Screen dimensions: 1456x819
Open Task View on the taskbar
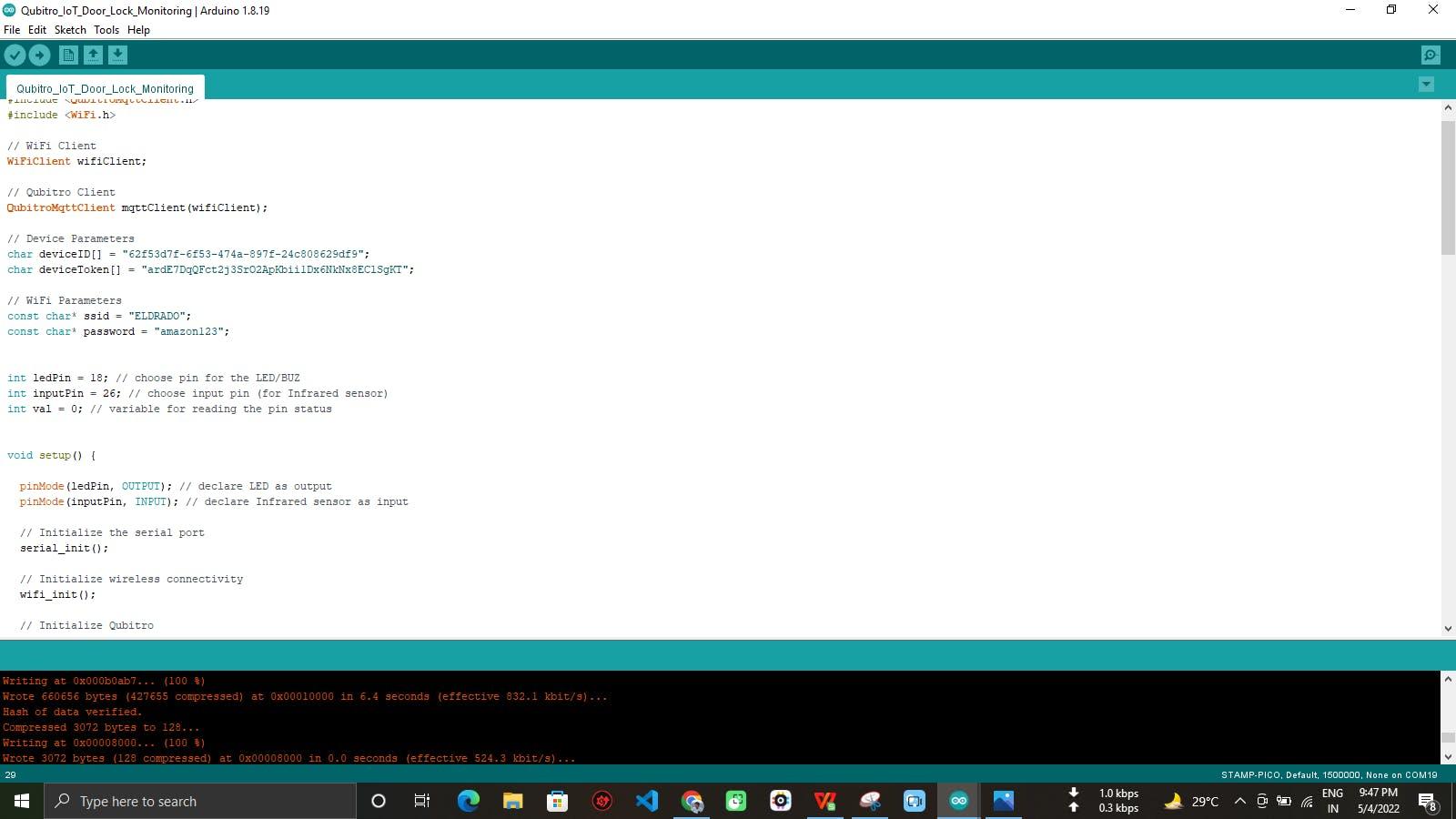[422, 801]
